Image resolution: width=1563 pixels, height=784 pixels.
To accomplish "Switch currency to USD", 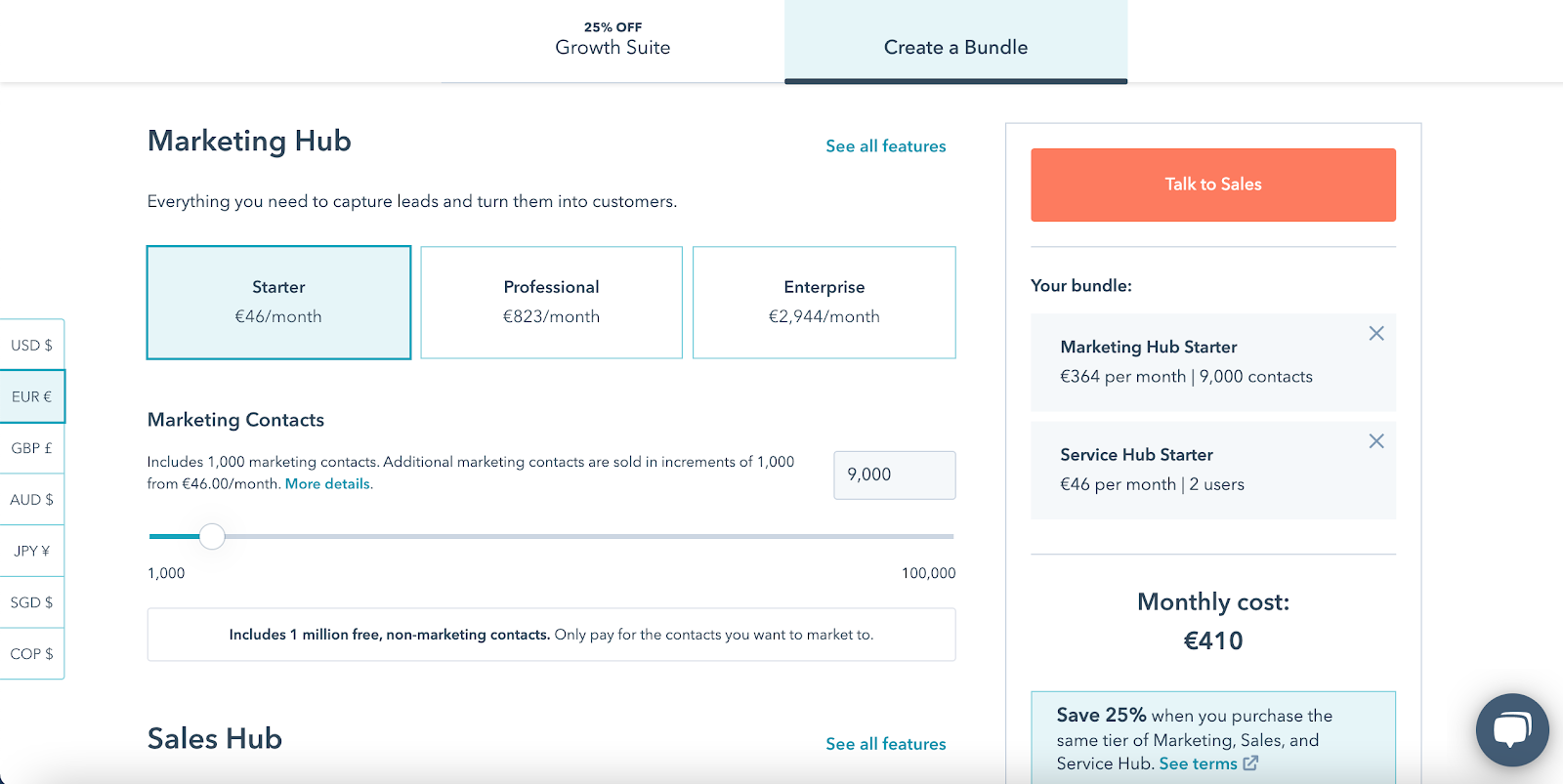I will point(30,344).
